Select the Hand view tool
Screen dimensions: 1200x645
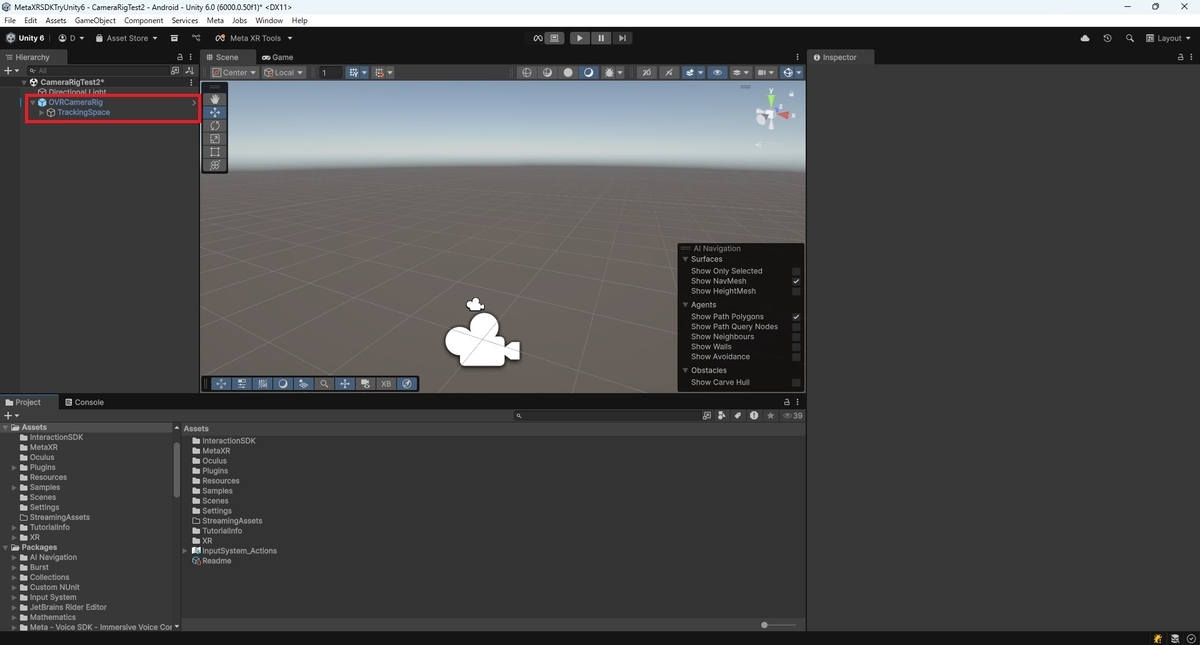tap(215, 99)
